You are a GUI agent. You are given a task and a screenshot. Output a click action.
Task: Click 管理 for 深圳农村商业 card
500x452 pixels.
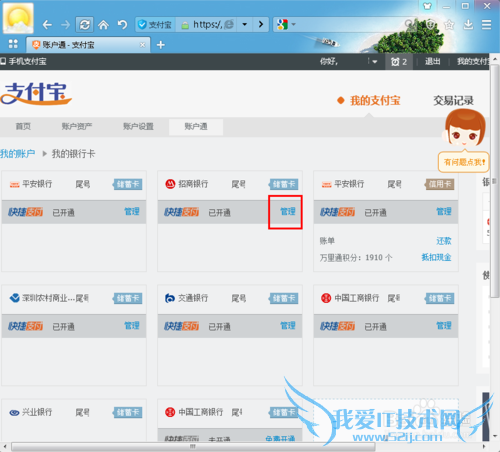tap(132, 326)
